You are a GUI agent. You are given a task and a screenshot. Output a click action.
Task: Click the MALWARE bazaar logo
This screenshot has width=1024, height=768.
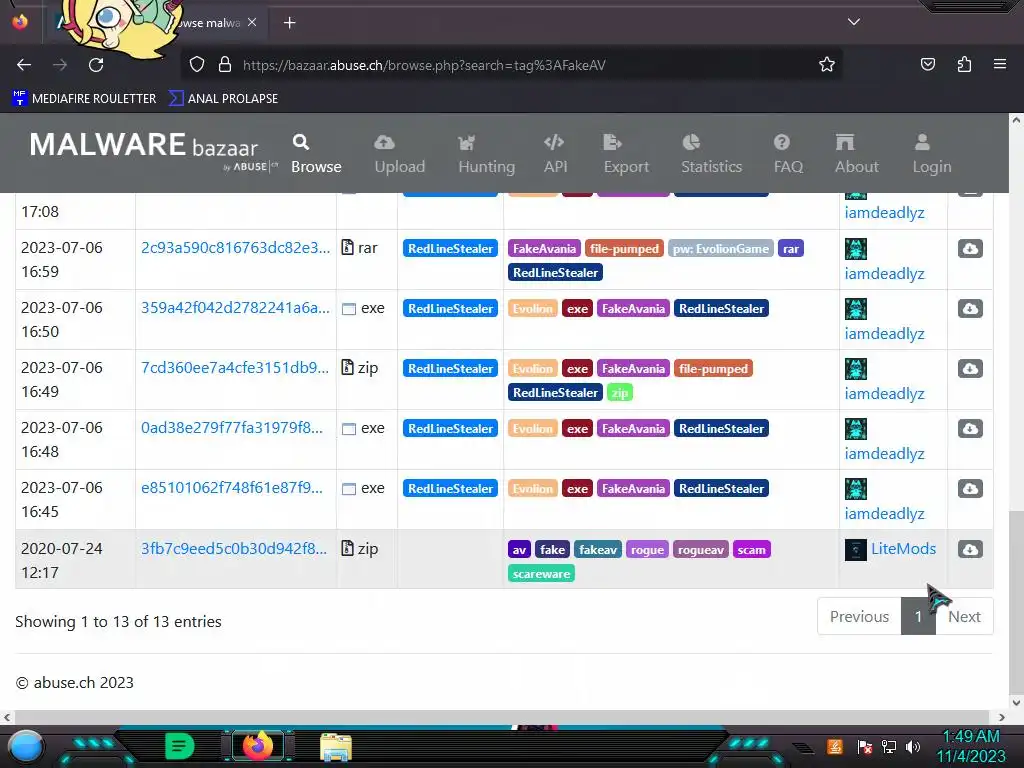point(153,151)
